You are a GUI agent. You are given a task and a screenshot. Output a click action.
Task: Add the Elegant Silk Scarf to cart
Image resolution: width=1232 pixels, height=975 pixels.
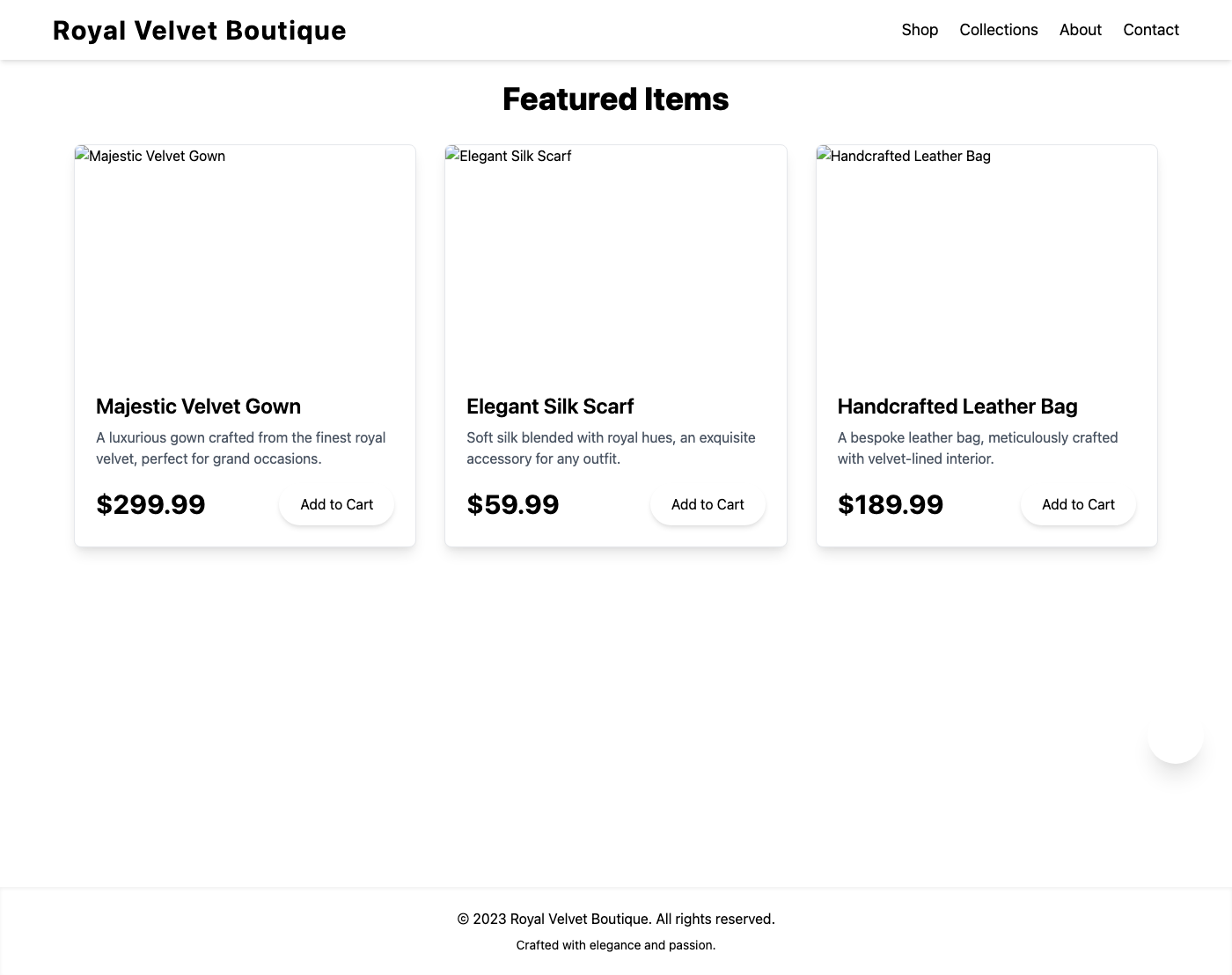[x=708, y=504]
